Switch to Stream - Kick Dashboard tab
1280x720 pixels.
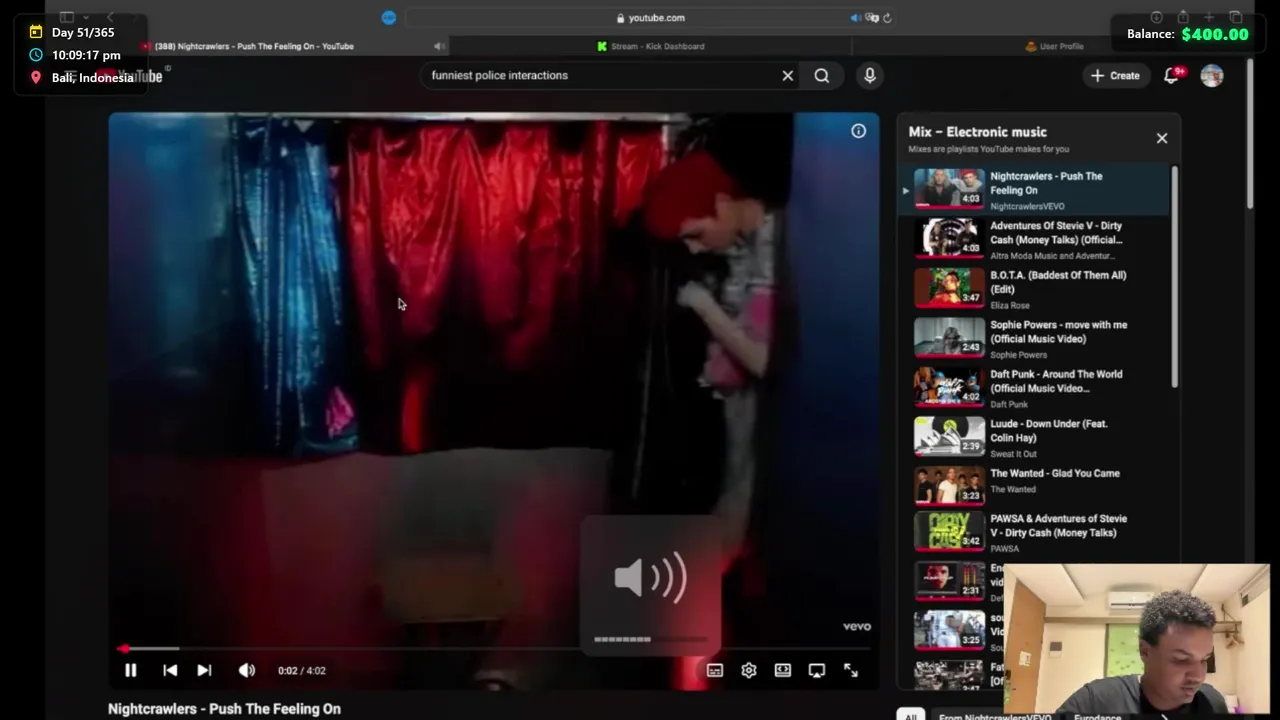pos(650,46)
